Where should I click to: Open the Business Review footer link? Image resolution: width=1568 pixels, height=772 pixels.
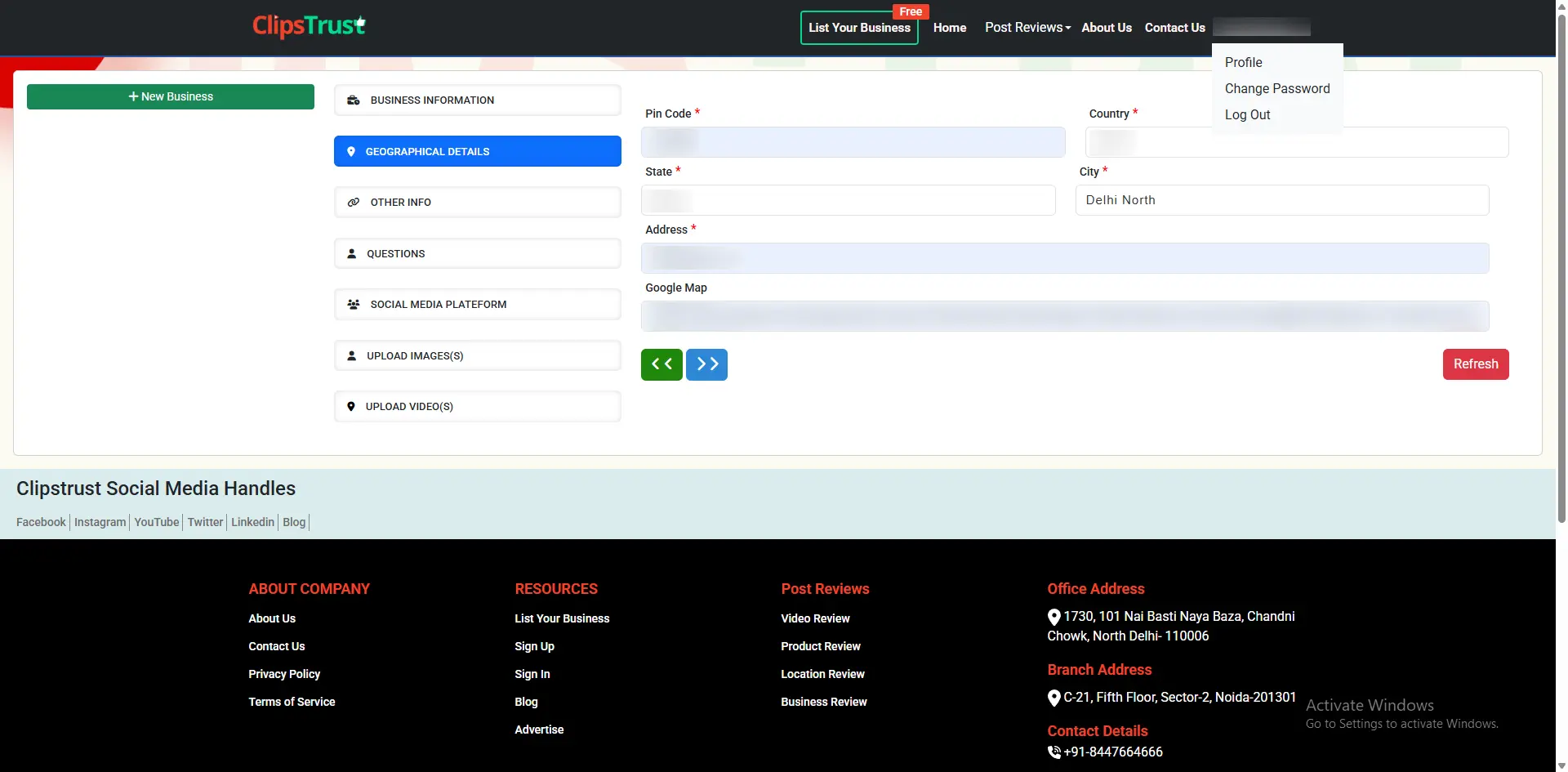point(824,702)
